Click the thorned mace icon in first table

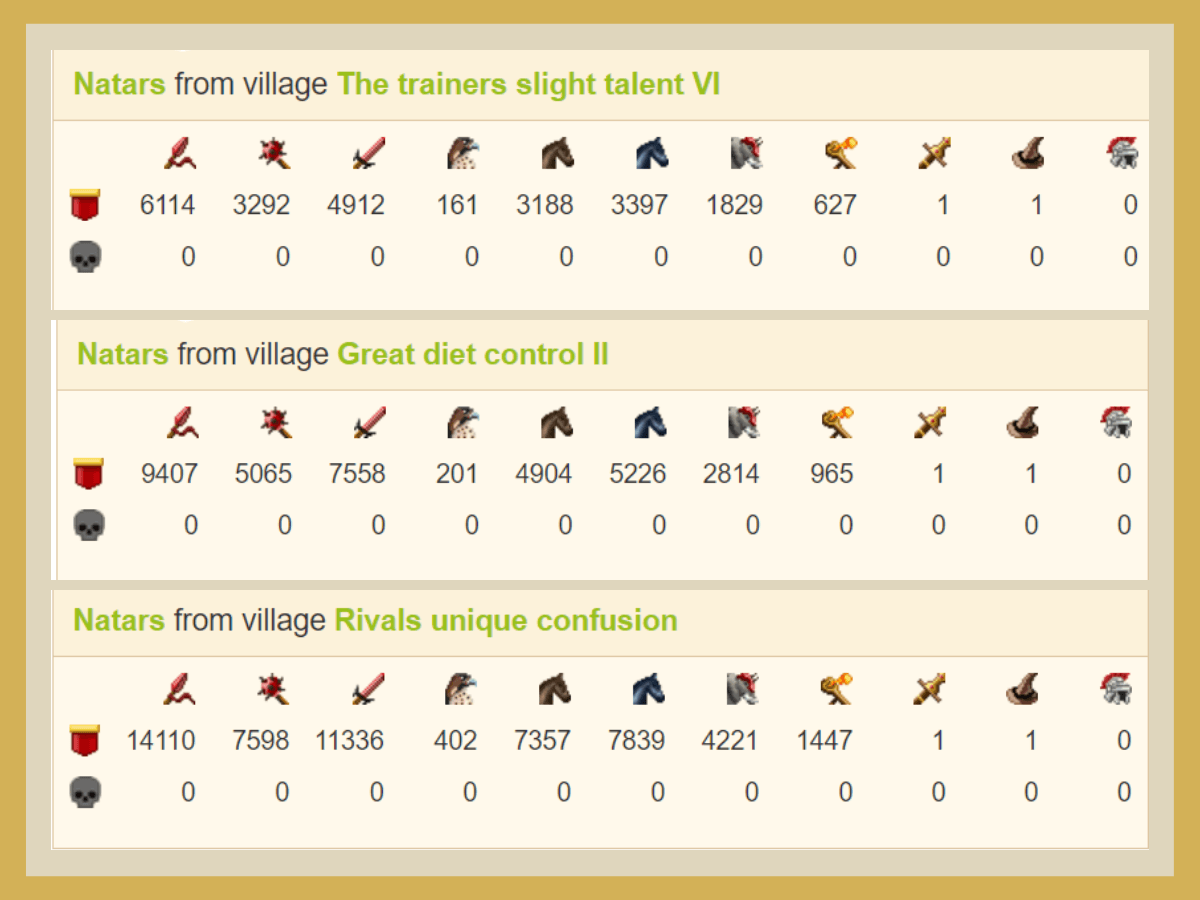point(274,153)
